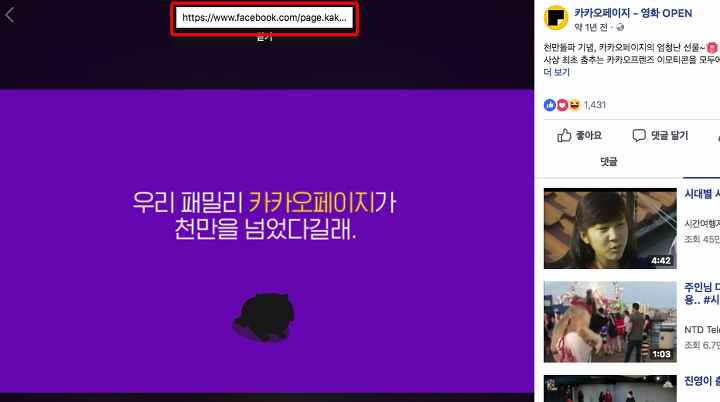Open the video thumbnail lasting 1:03
720x402 pixels.
coord(610,322)
